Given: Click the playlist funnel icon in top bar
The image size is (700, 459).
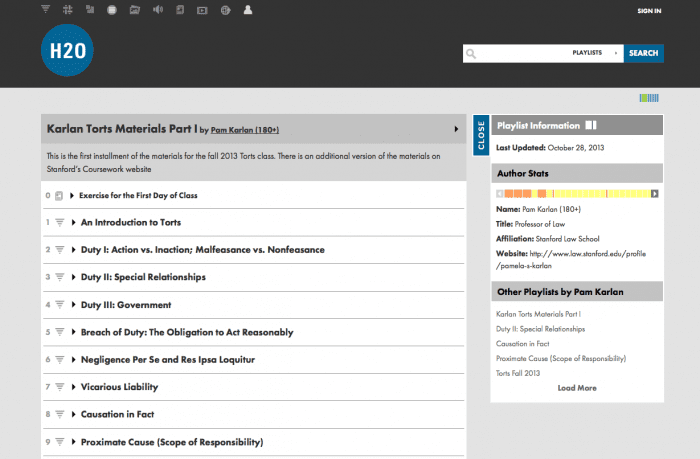Looking at the screenshot, I should (x=46, y=10).
